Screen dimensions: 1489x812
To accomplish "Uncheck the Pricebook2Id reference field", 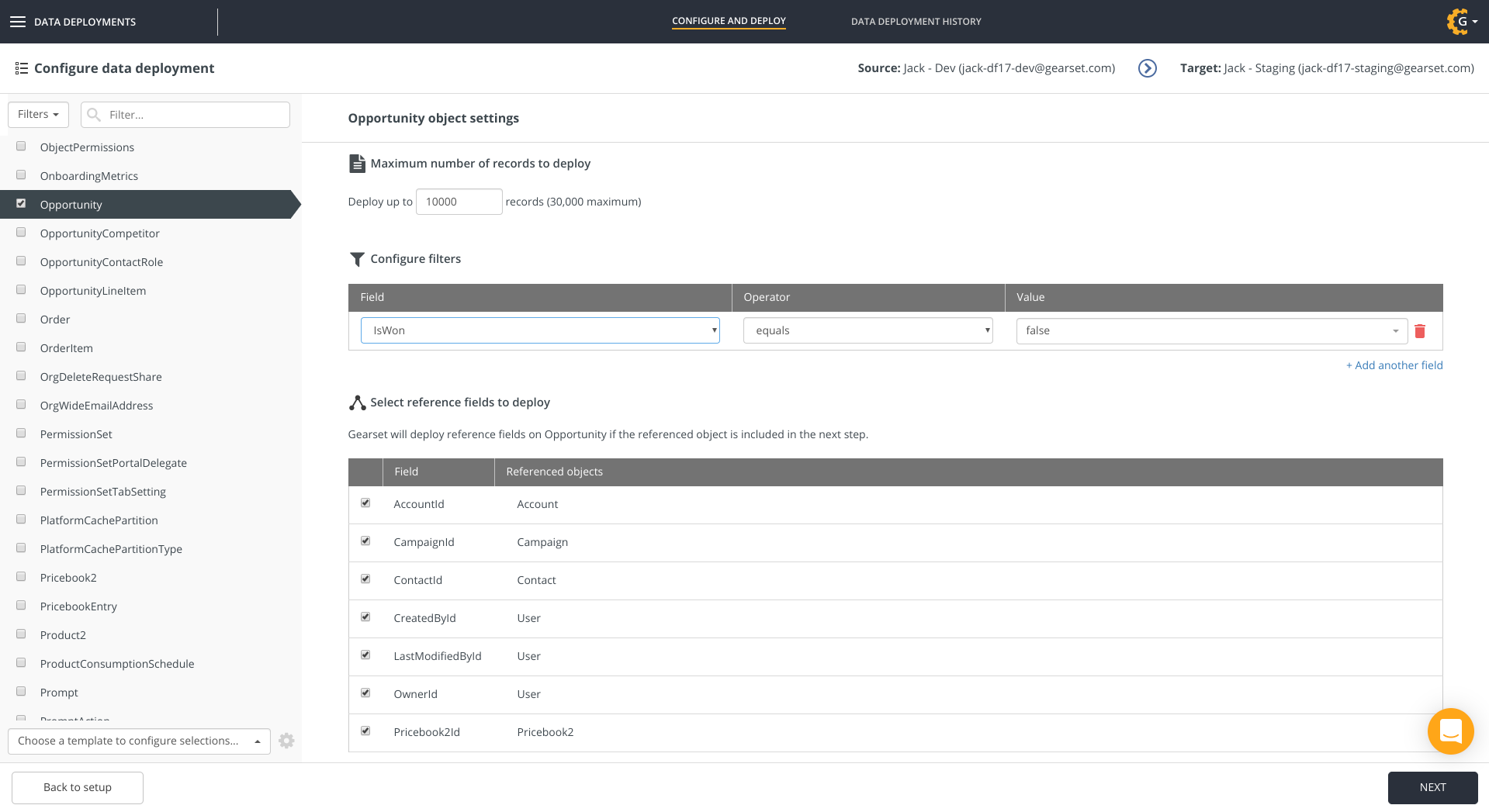I will [365, 731].
